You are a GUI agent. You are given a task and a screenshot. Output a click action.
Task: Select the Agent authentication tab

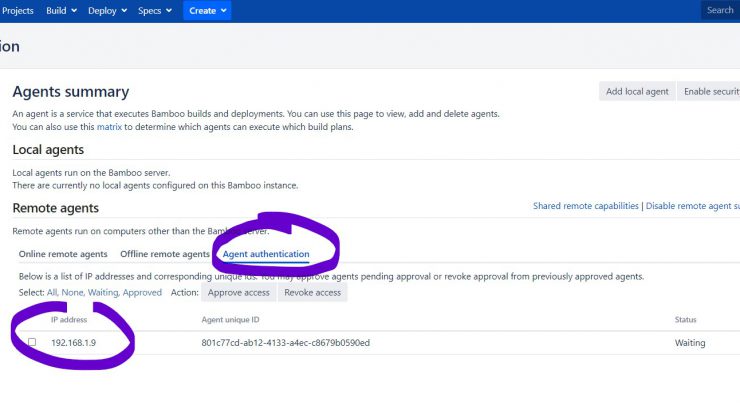pos(266,254)
